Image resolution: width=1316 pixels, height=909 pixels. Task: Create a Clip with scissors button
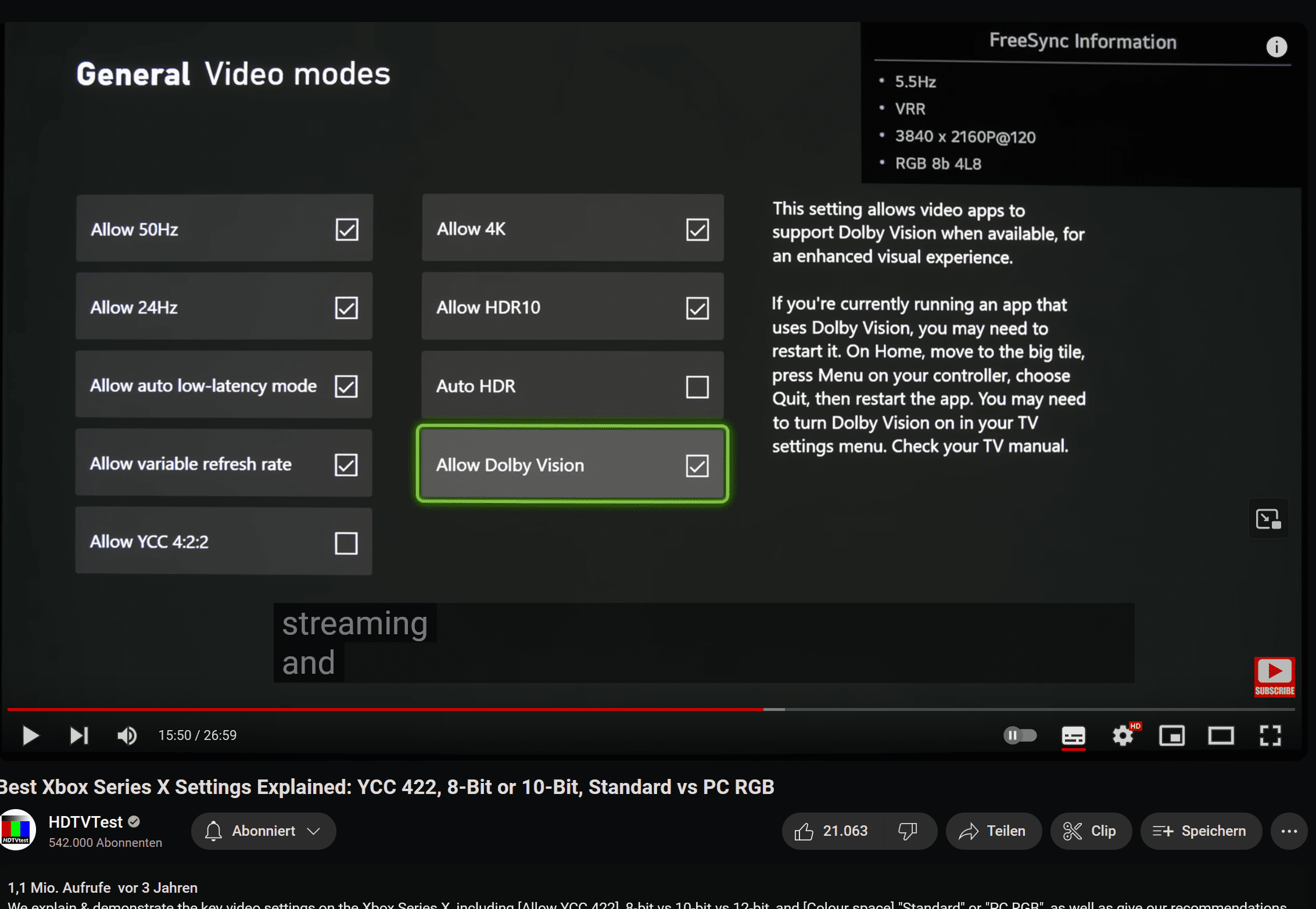tap(1091, 831)
